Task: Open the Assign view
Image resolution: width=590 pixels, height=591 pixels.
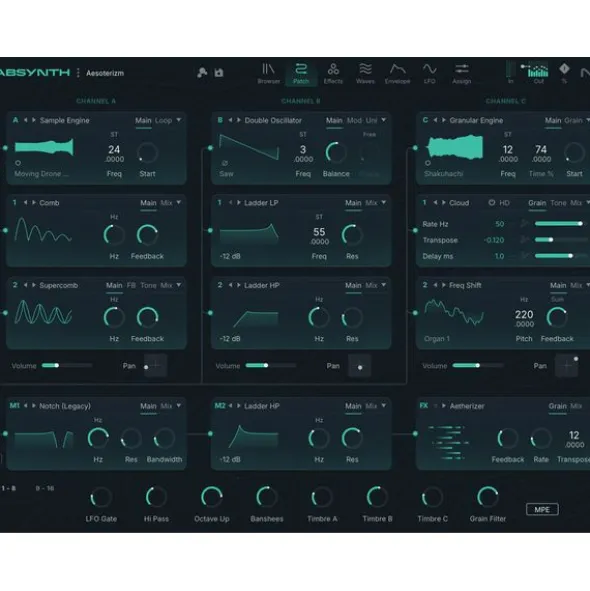Action: (x=461, y=73)
